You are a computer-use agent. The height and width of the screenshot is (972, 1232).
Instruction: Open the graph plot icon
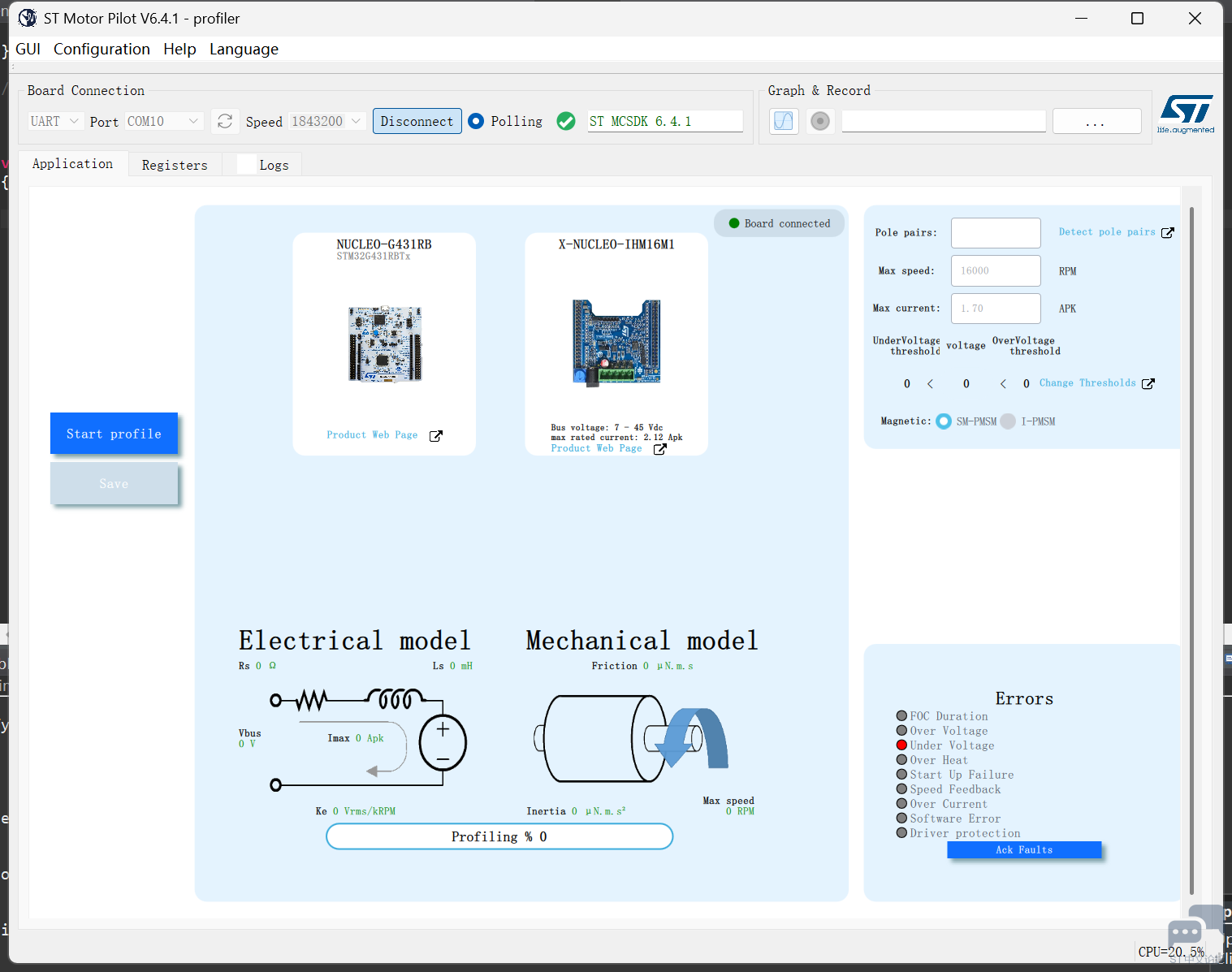coord(784,121)
